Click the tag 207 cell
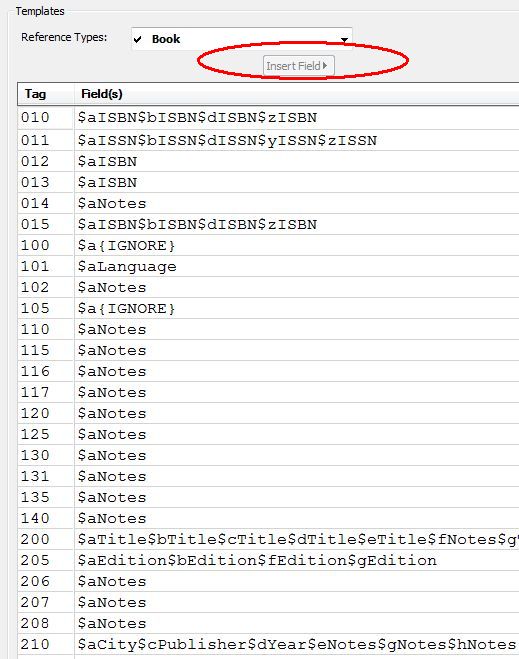519x659 pixels. pyautogui.click(x=35, y=602)
